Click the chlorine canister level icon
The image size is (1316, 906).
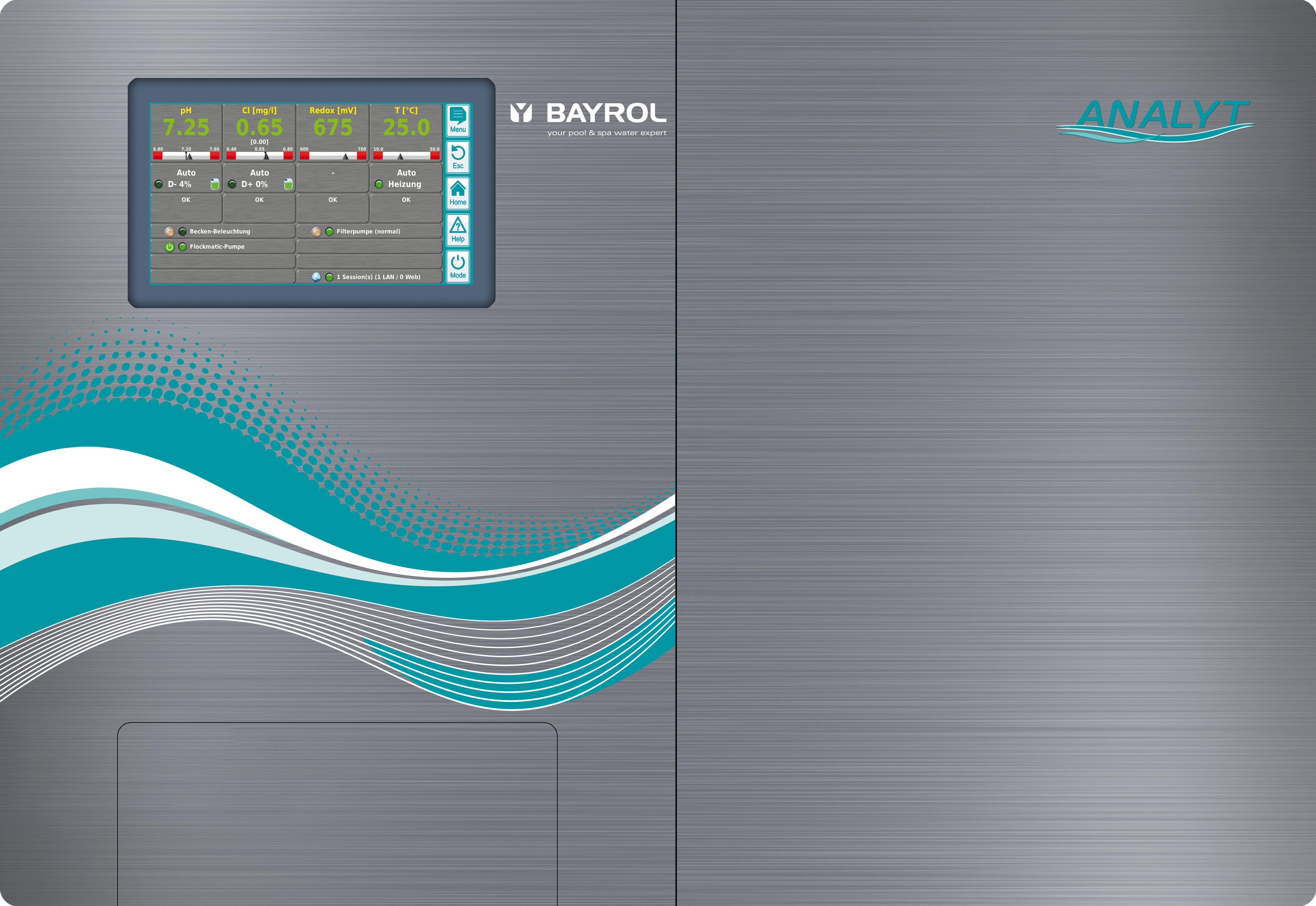(x=288, y=184)
